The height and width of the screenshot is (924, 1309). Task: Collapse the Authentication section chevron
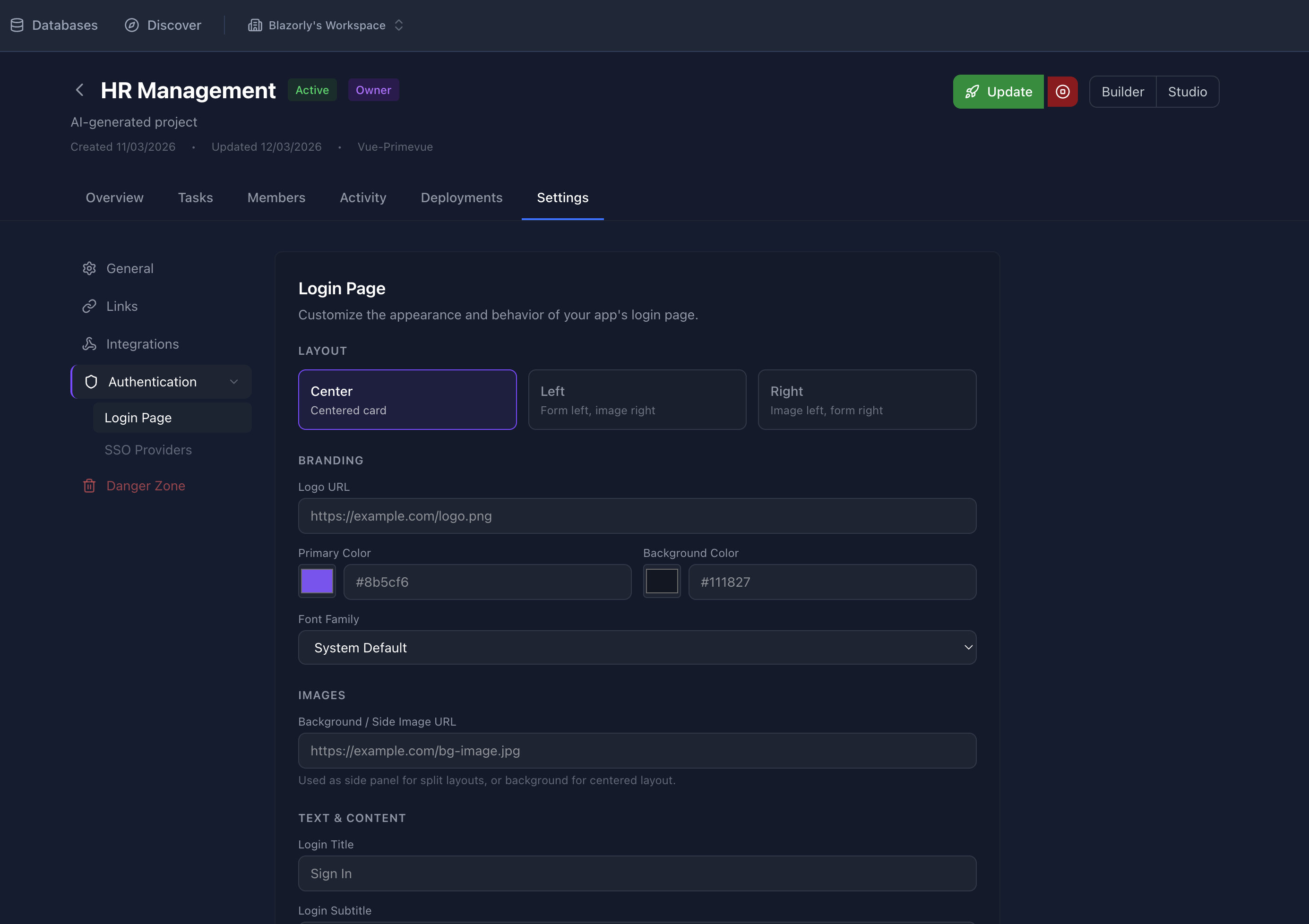click(x=234, y=382)
